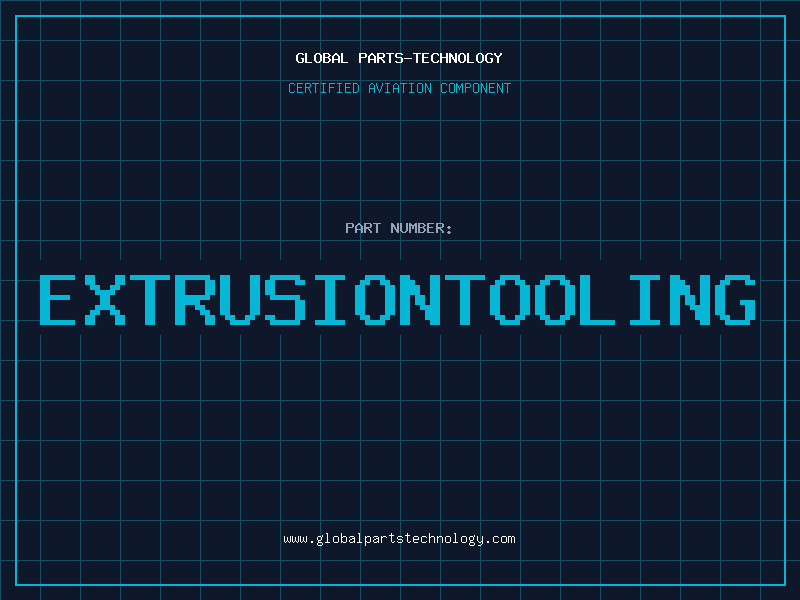Click the www.globalpartstechnology.com website link
The height and width of the screenshot is (600, 800).
tap(399, 539)
